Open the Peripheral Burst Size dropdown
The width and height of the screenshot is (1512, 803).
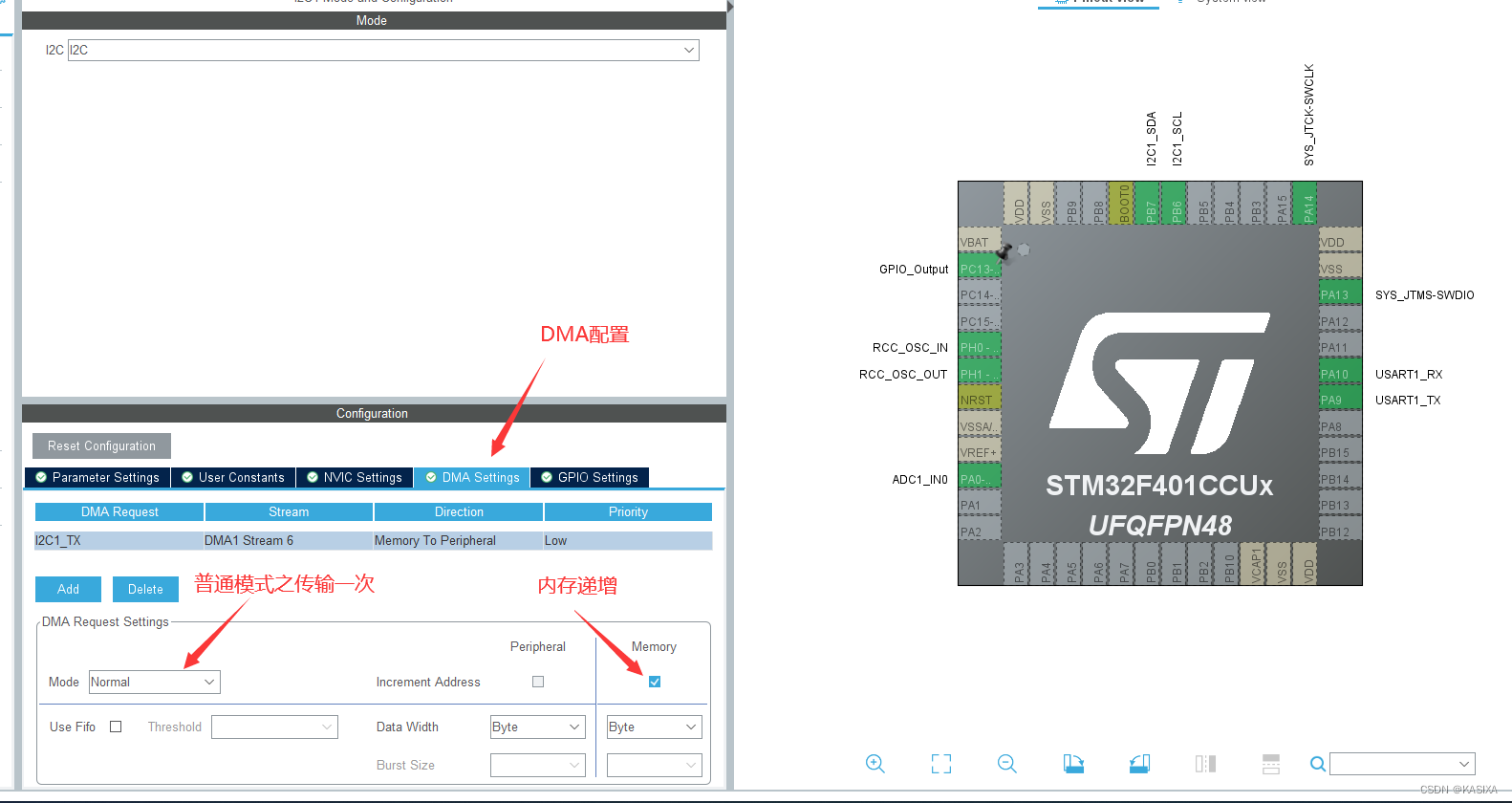(x=538, y=765)
